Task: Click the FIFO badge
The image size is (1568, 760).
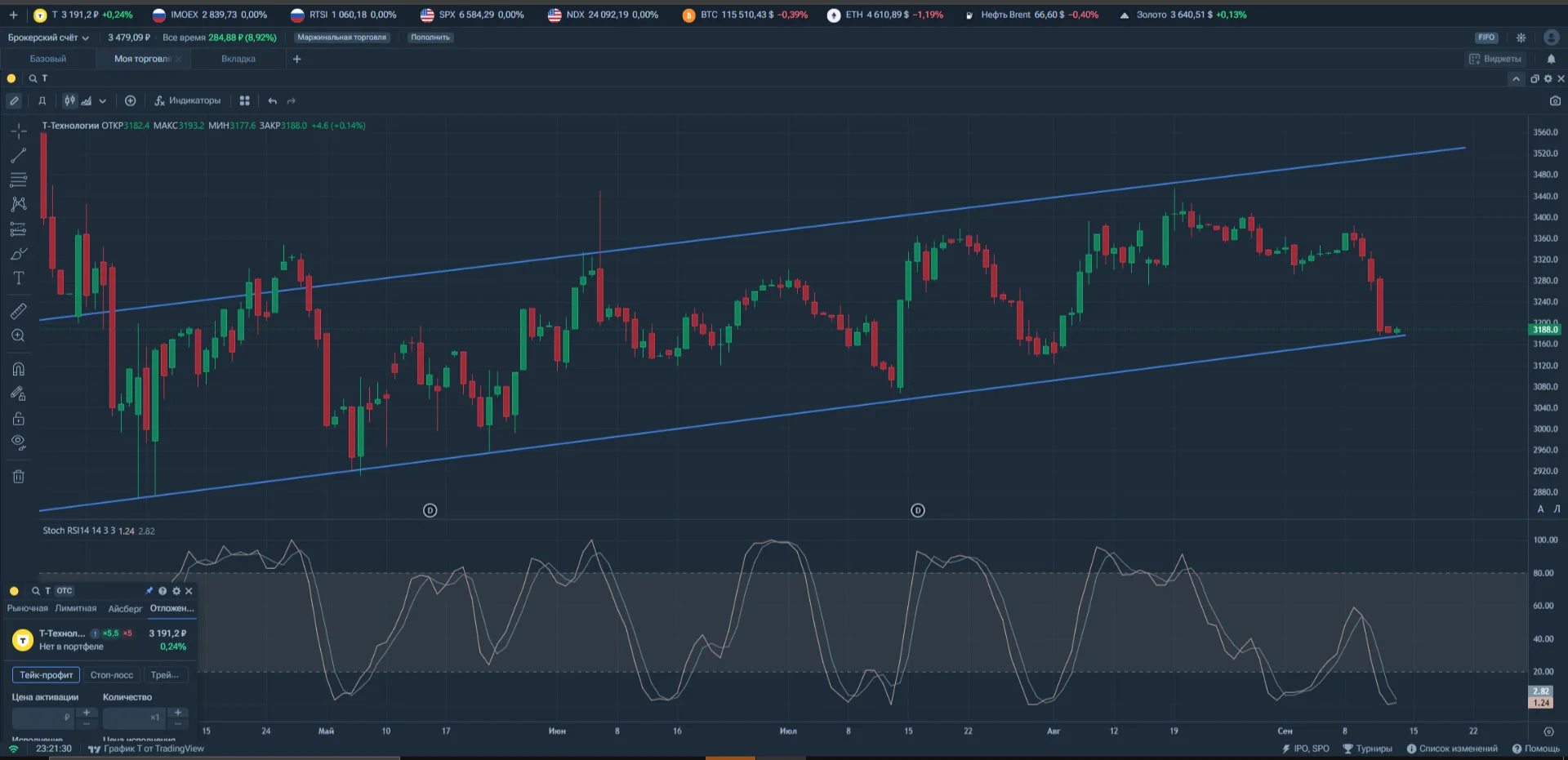Action: point(1486,38)
